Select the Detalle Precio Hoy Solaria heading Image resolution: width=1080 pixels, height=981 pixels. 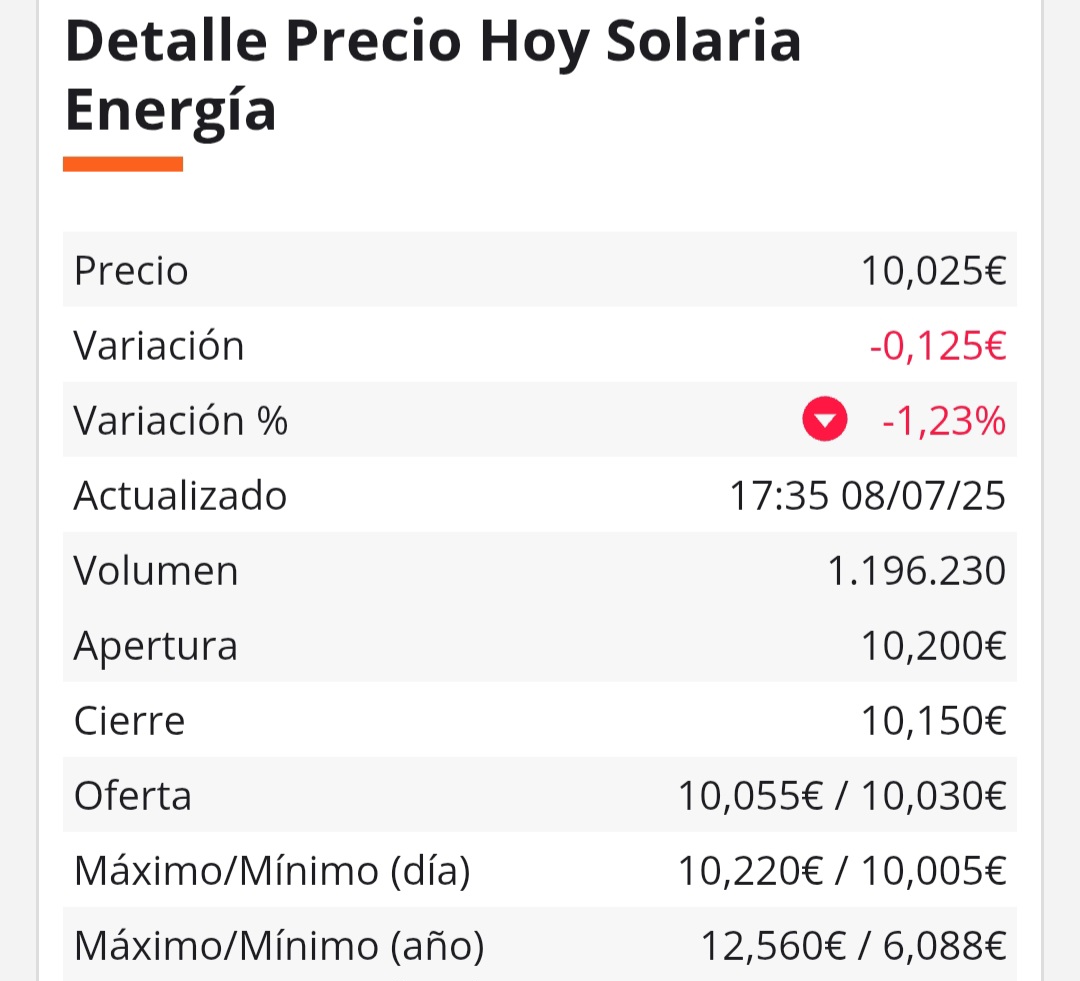coord(433,76)
